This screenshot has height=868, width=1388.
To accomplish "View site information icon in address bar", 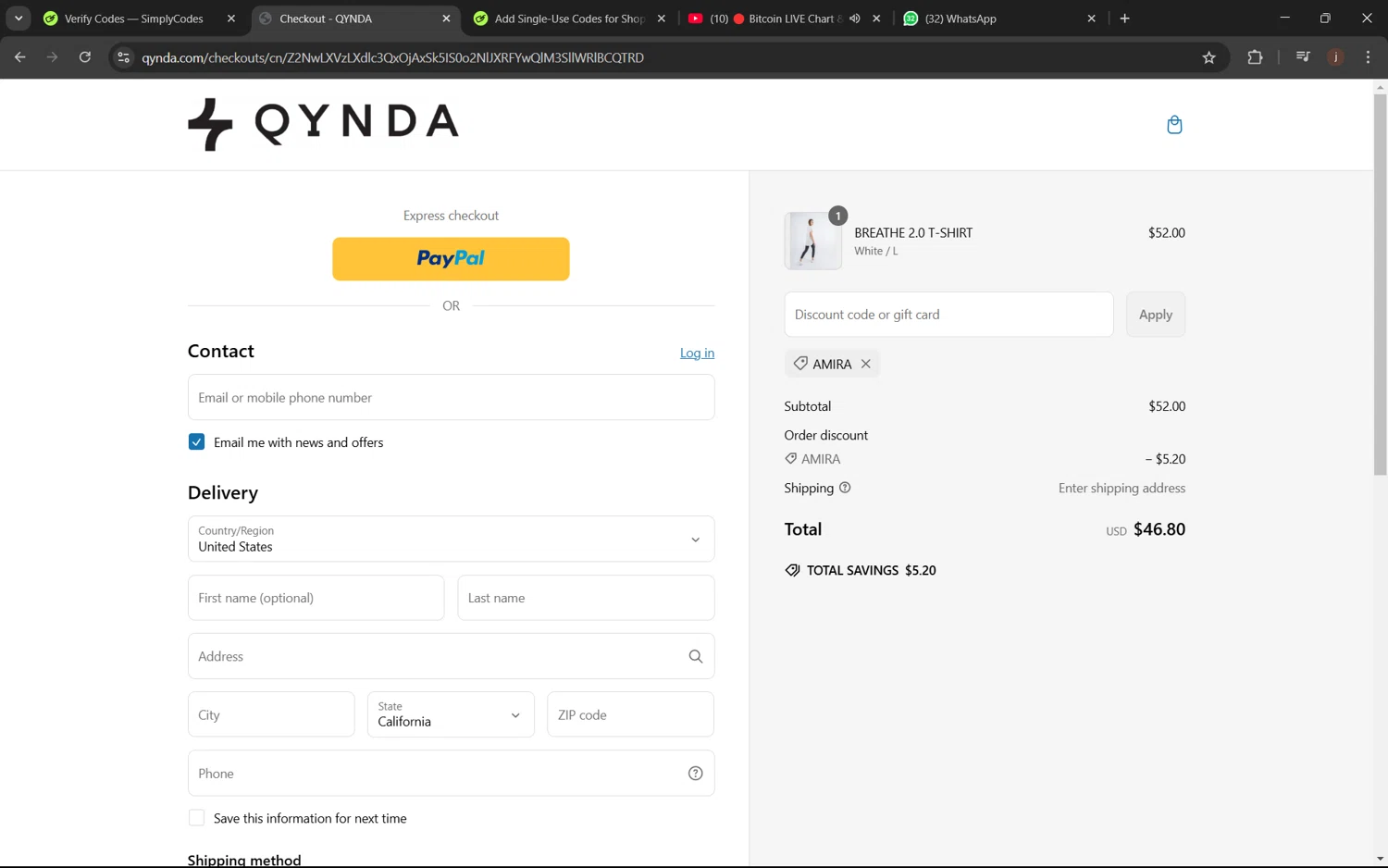I will pos(123,57).
